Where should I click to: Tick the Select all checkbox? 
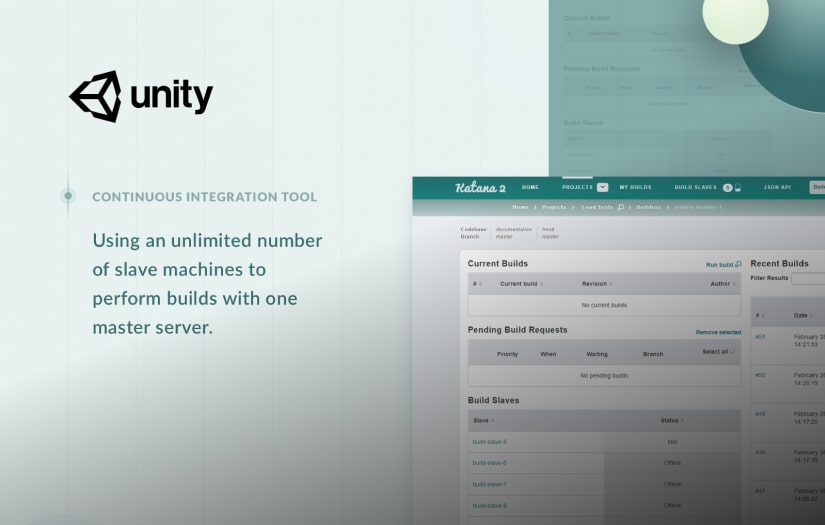tap(732, 351)
